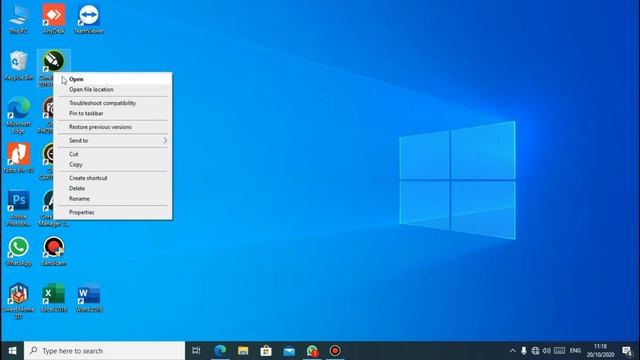Screen dimensions: 640x360
Task: Open the notification Action Center
Action: [x=627, y=351]
